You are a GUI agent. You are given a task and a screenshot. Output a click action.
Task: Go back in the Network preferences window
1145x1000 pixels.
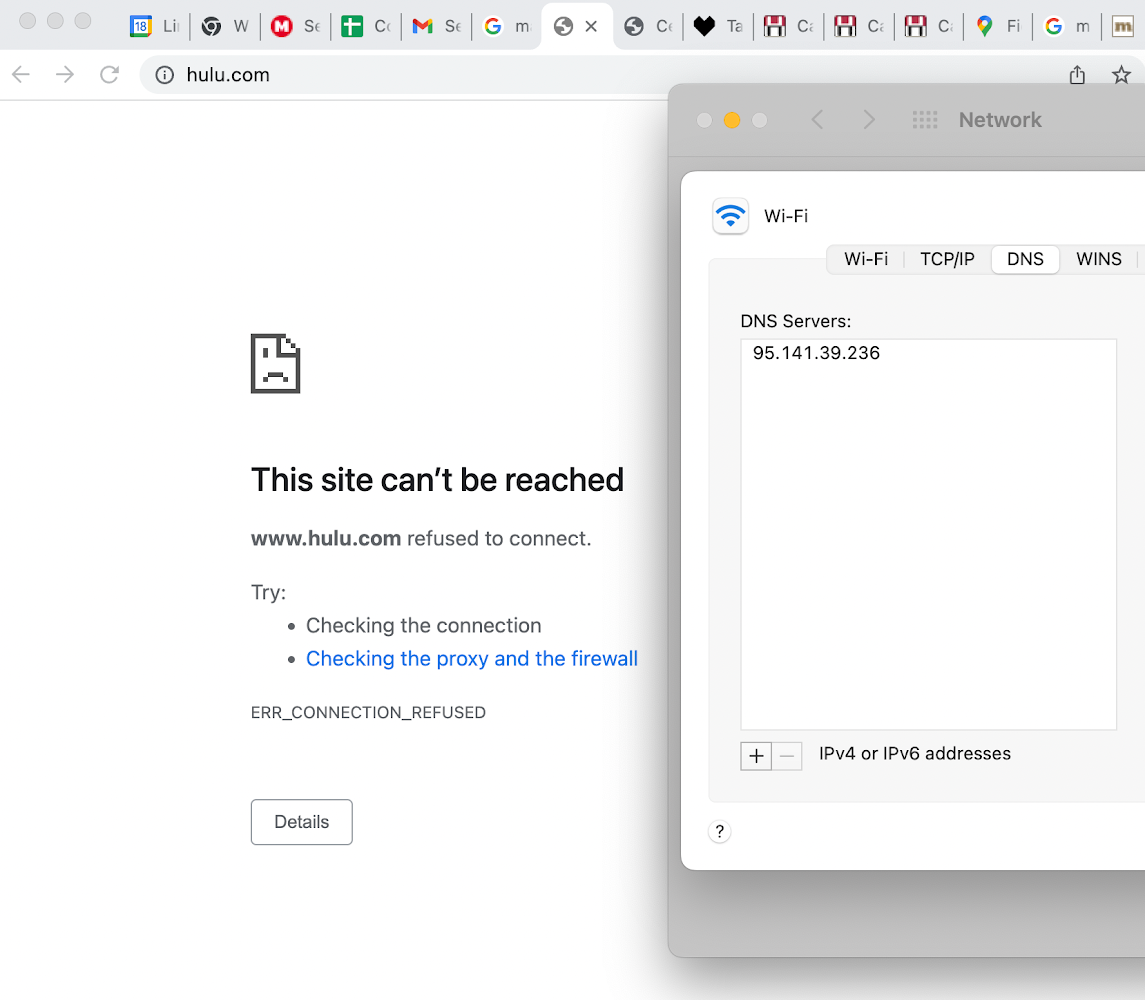coord(817,120)
